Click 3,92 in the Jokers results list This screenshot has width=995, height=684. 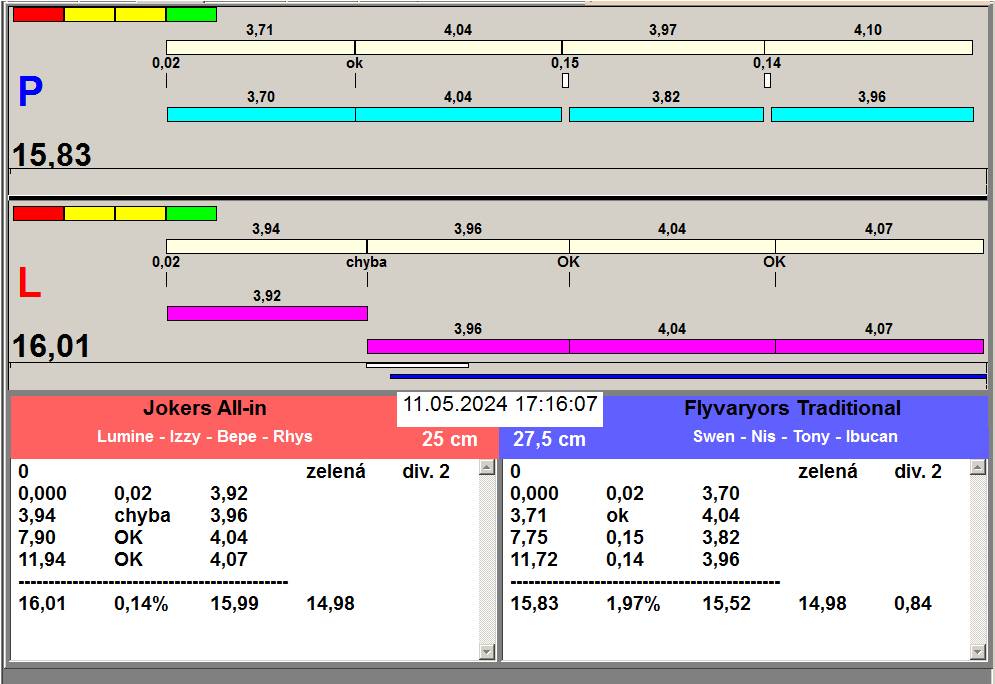228,494
